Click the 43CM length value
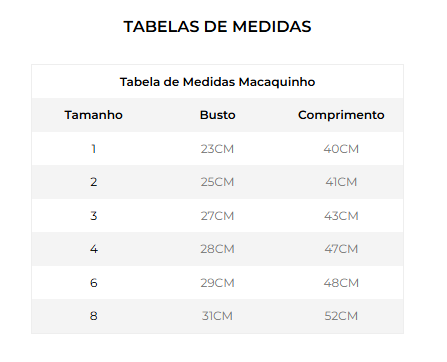 341,216
